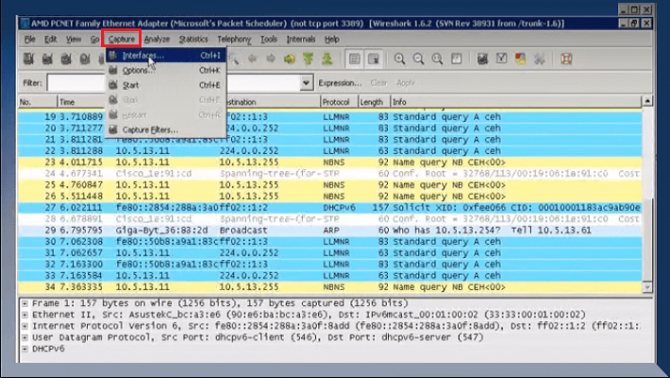Select packet 28 Spanning-tree STP row
Viewport: 670px width, 378px height.
[x=330, y=219]
